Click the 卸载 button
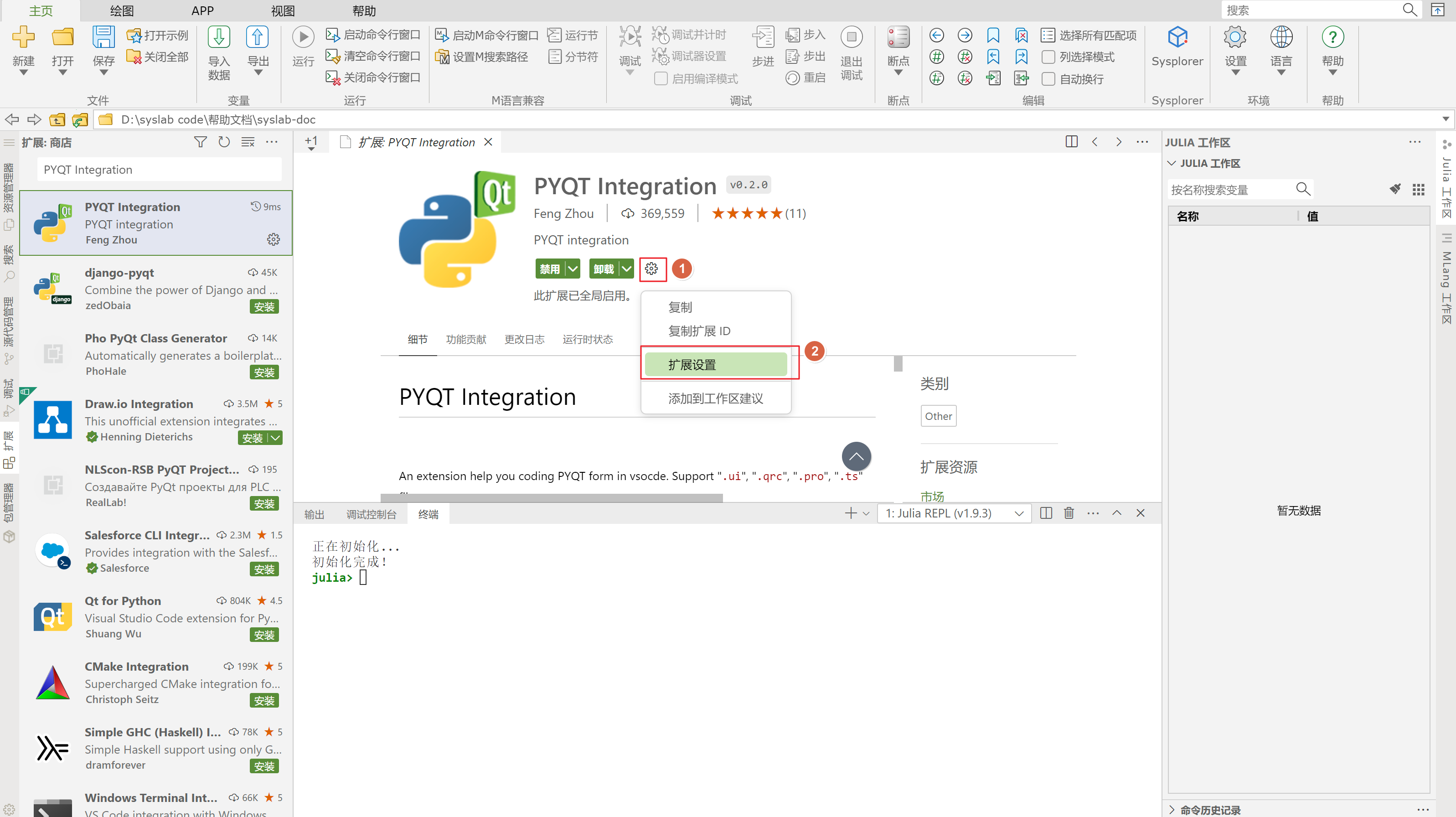The image size is (1456, 817). click(604, 269)
